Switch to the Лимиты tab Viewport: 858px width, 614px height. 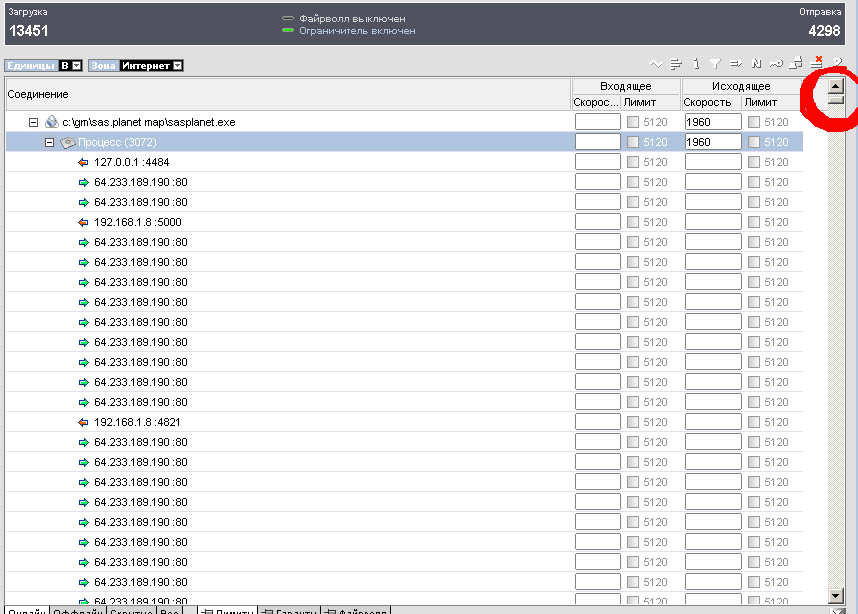(226, 610)
